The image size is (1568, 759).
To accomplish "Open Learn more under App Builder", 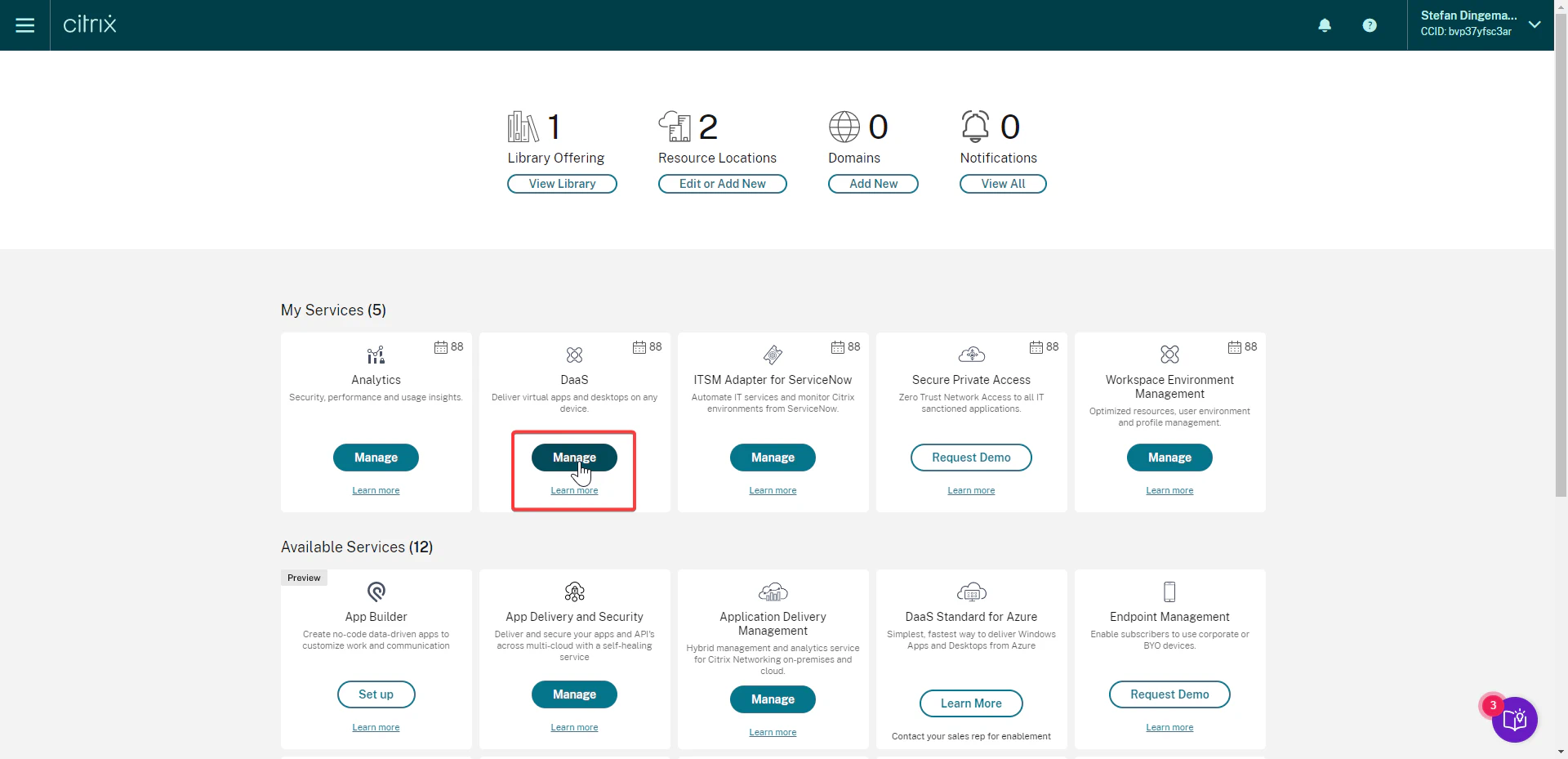I will point(376,727).
